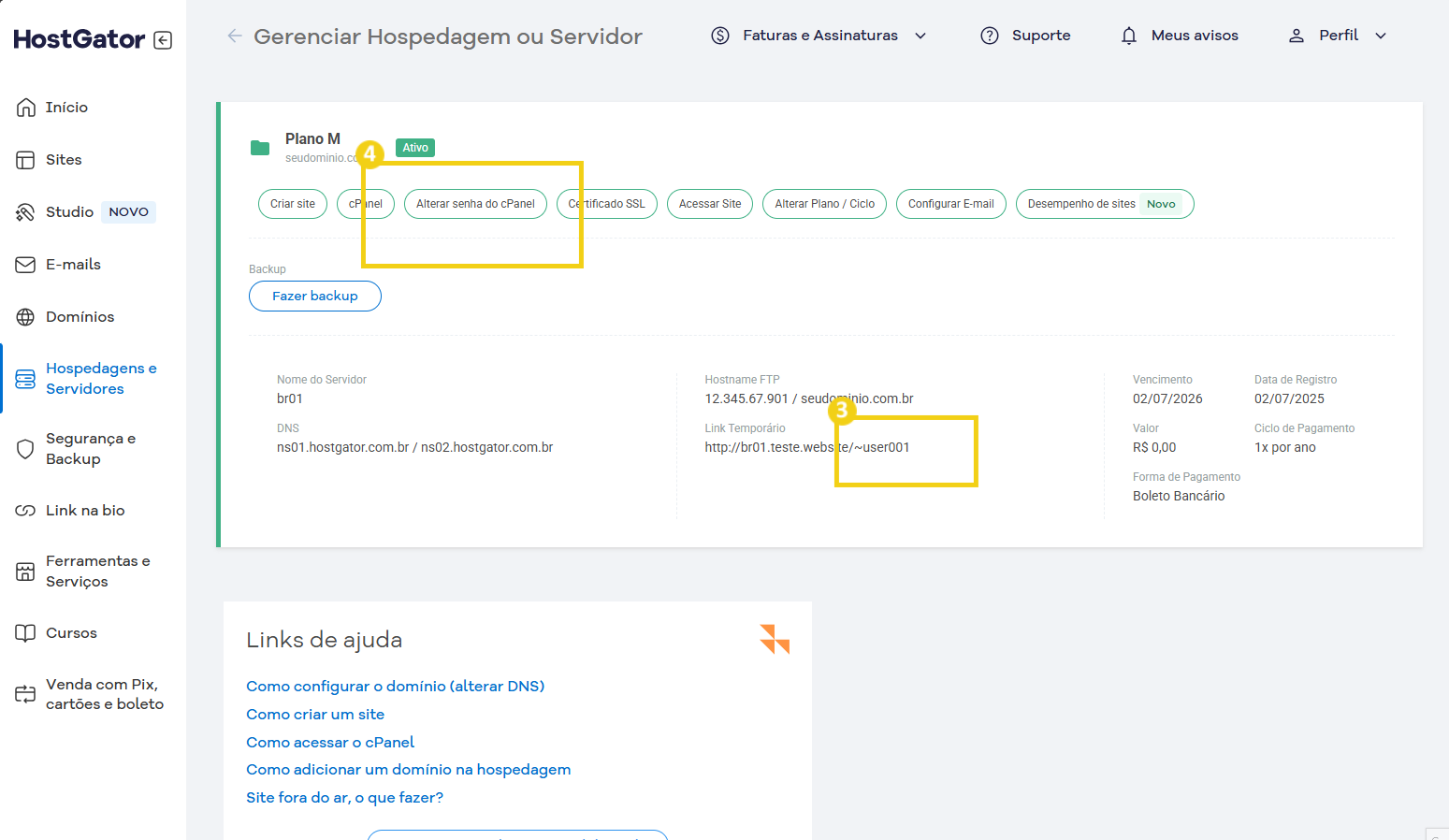Open cPanel via the cPanel button

pyautogui.click(x=366, y=204)
